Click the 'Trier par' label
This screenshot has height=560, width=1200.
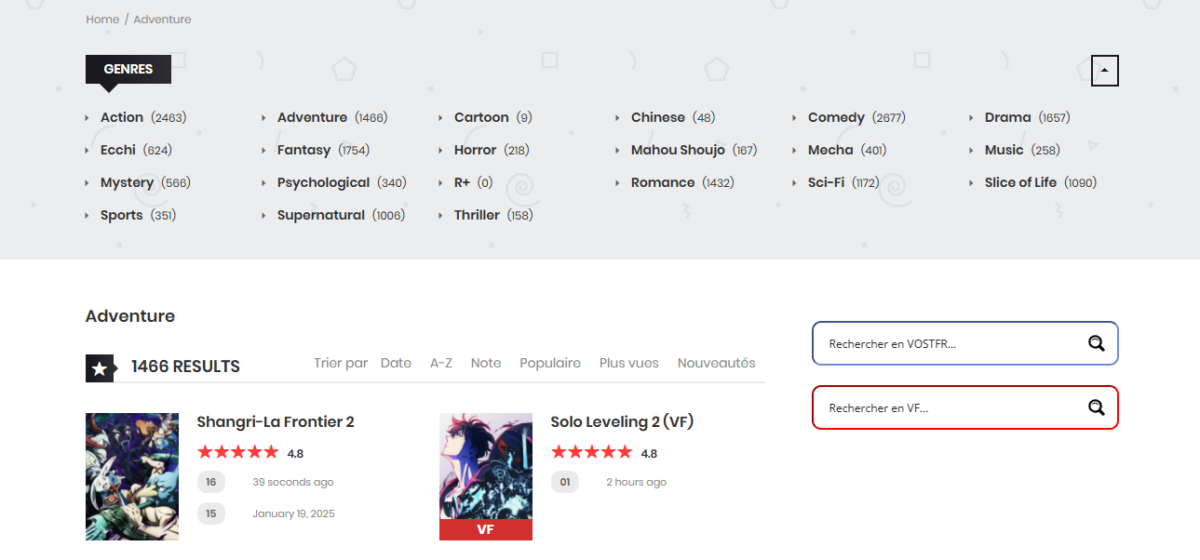[x=341, y=363]
